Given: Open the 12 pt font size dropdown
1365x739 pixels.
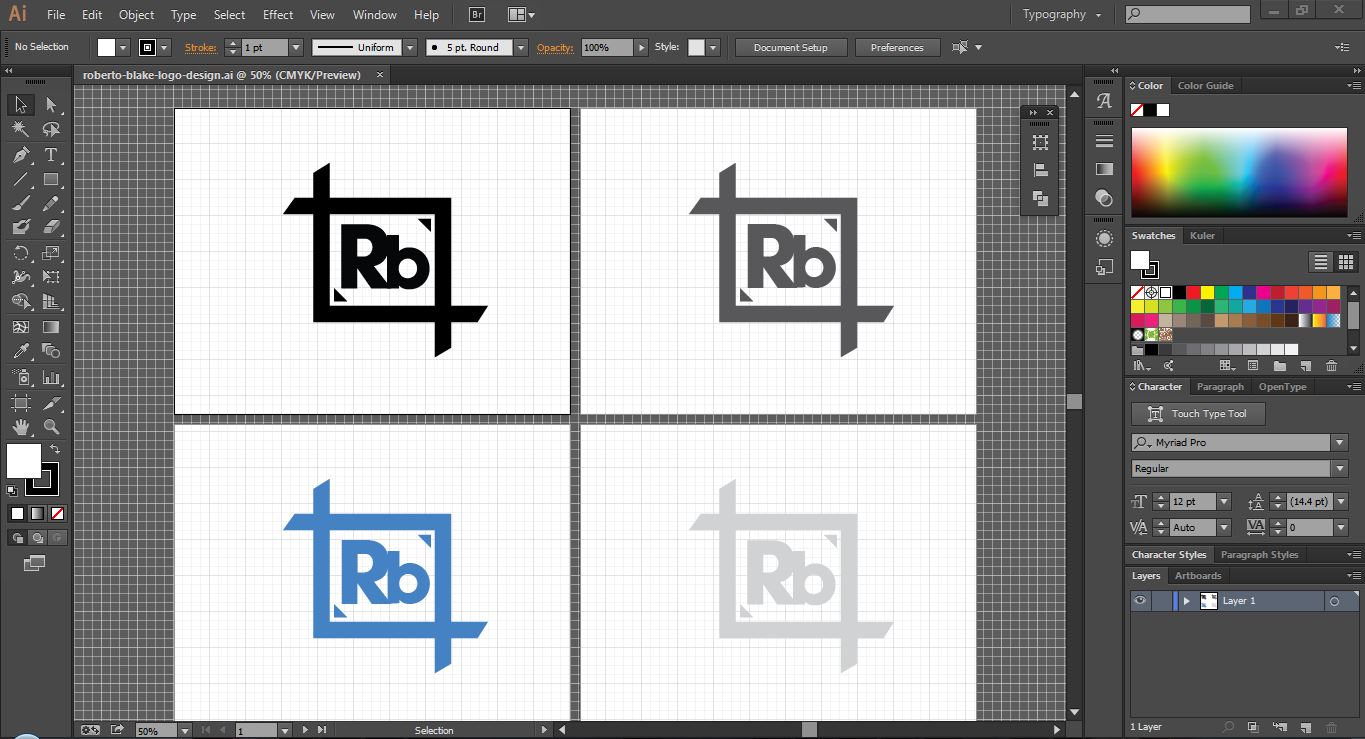Looking at the screenshot, I should (1223, 501).
